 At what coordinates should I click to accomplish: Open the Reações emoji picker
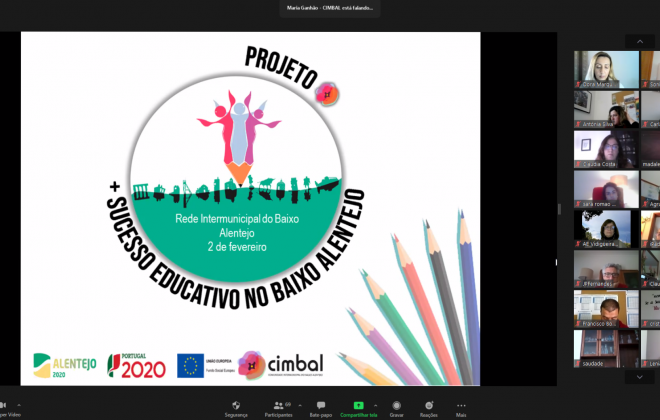click(428, 407)
